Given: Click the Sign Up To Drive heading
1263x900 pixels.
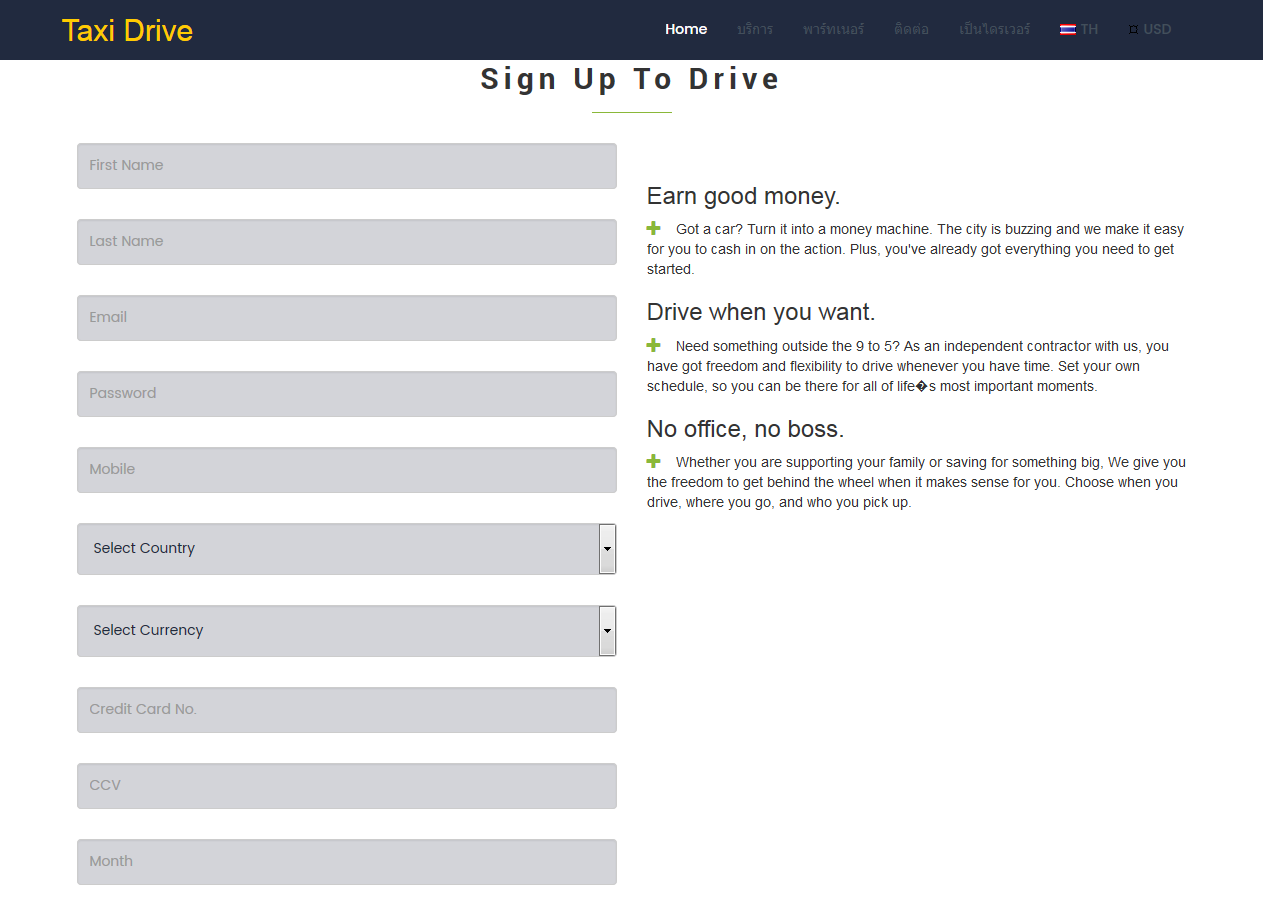Looking at the screenshot, I should coord(631,79).
